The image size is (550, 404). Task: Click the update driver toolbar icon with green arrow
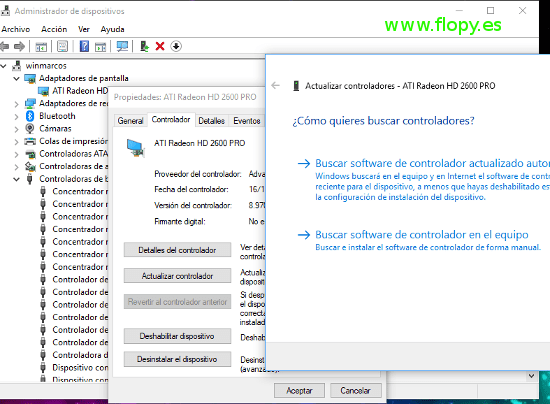point(144,46)
